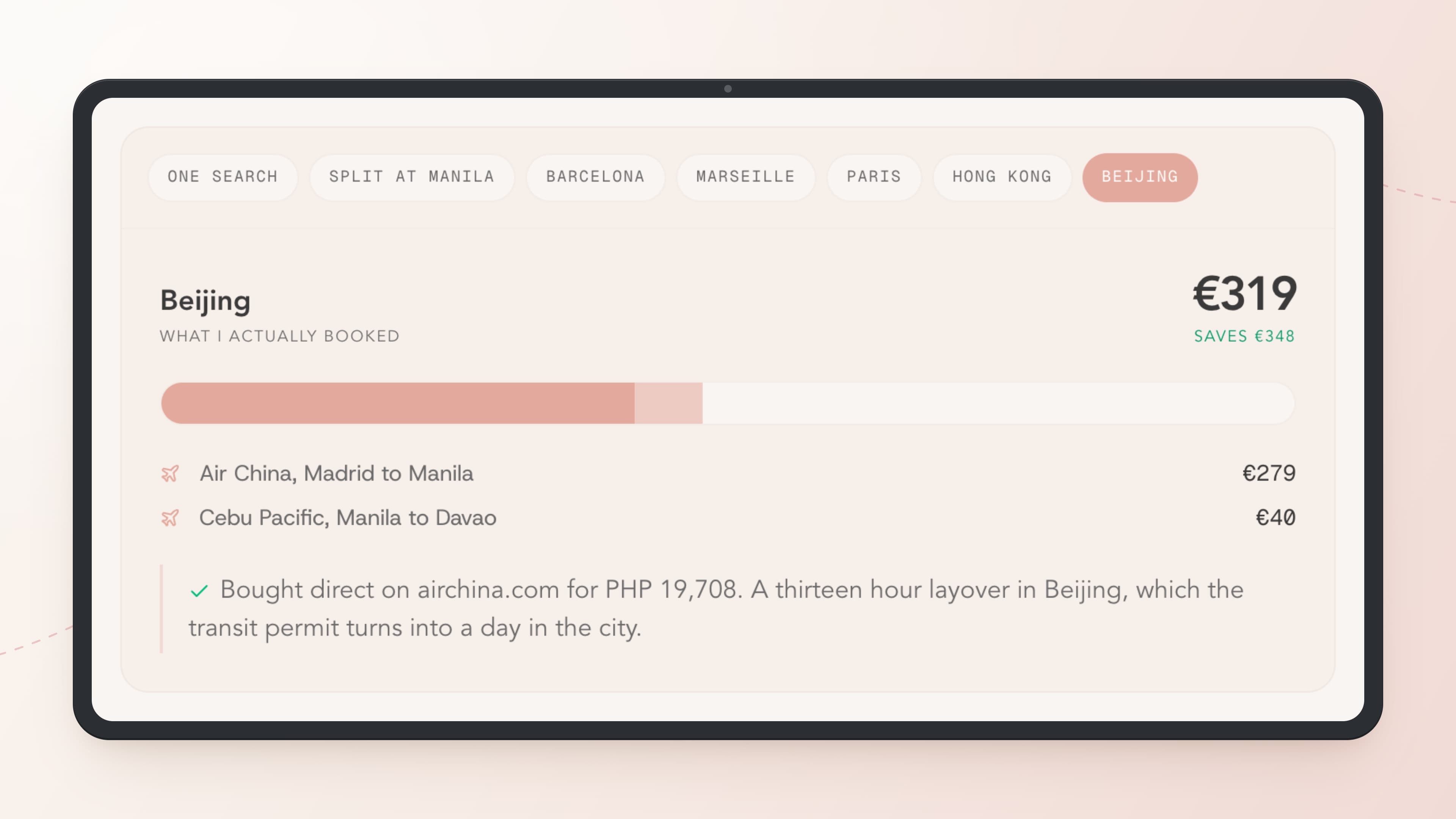1456x819 pixels.
Task: Open the Barcelona tab
Action: (x=595, y=177)
